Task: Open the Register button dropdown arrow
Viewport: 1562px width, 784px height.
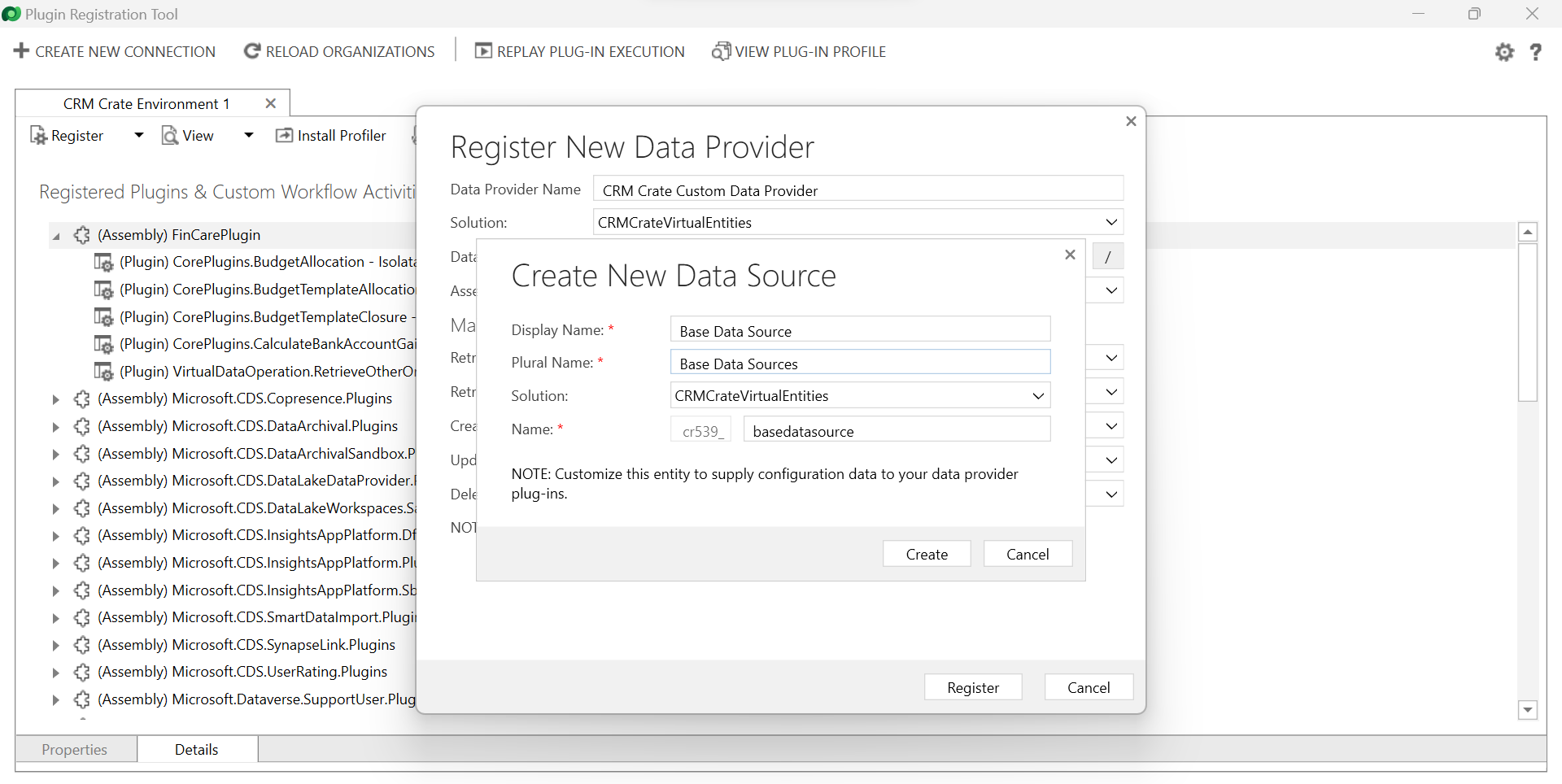Action: point(137,135)
